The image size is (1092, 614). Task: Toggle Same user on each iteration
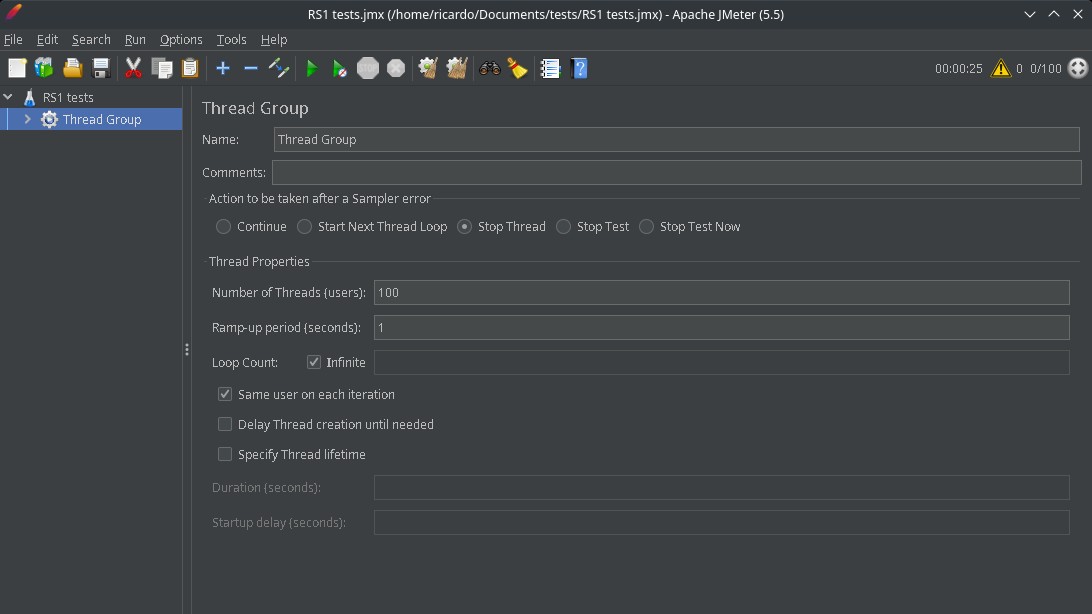click(225, 394)
